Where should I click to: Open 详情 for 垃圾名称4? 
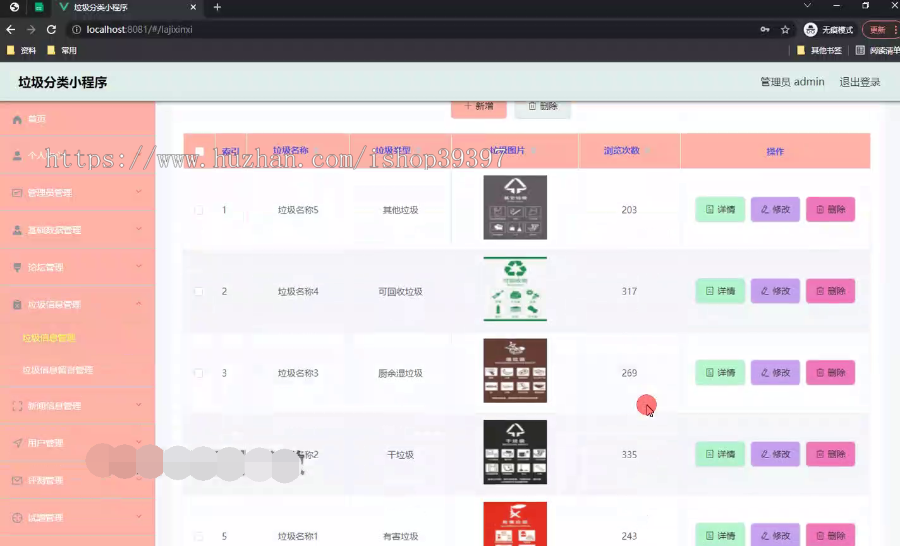(x=720, y=291)
